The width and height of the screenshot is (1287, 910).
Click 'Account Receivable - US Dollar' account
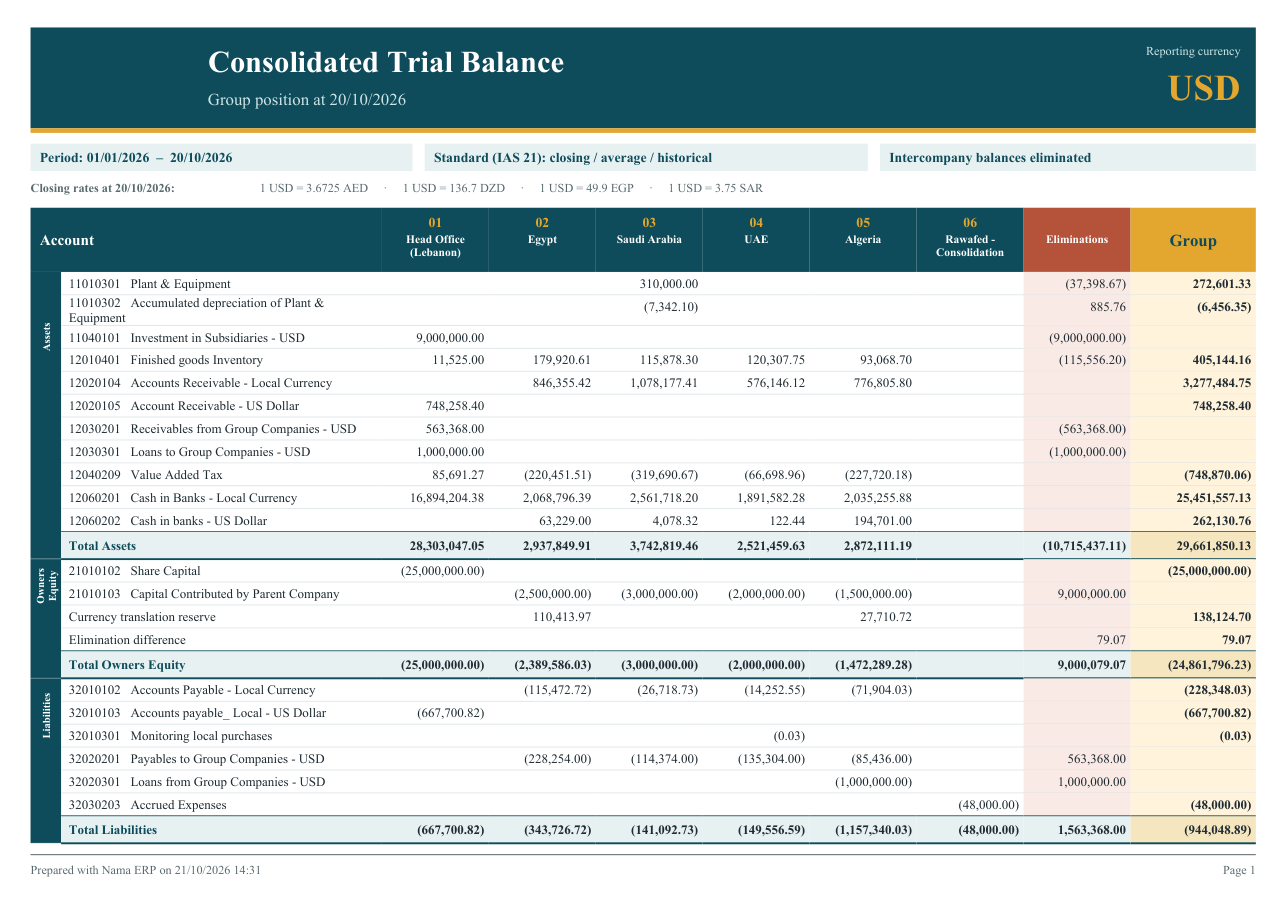point(184,406)
